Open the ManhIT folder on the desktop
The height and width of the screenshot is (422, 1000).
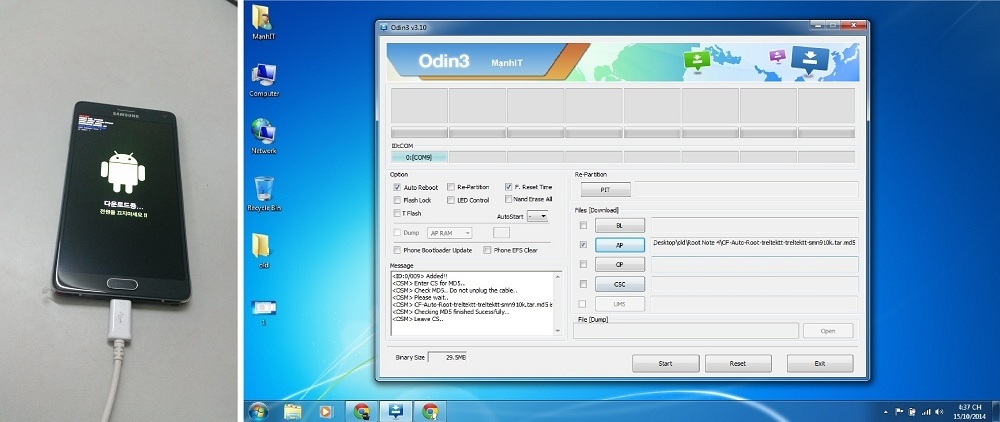pyautogui.click(x=264, y=18)
